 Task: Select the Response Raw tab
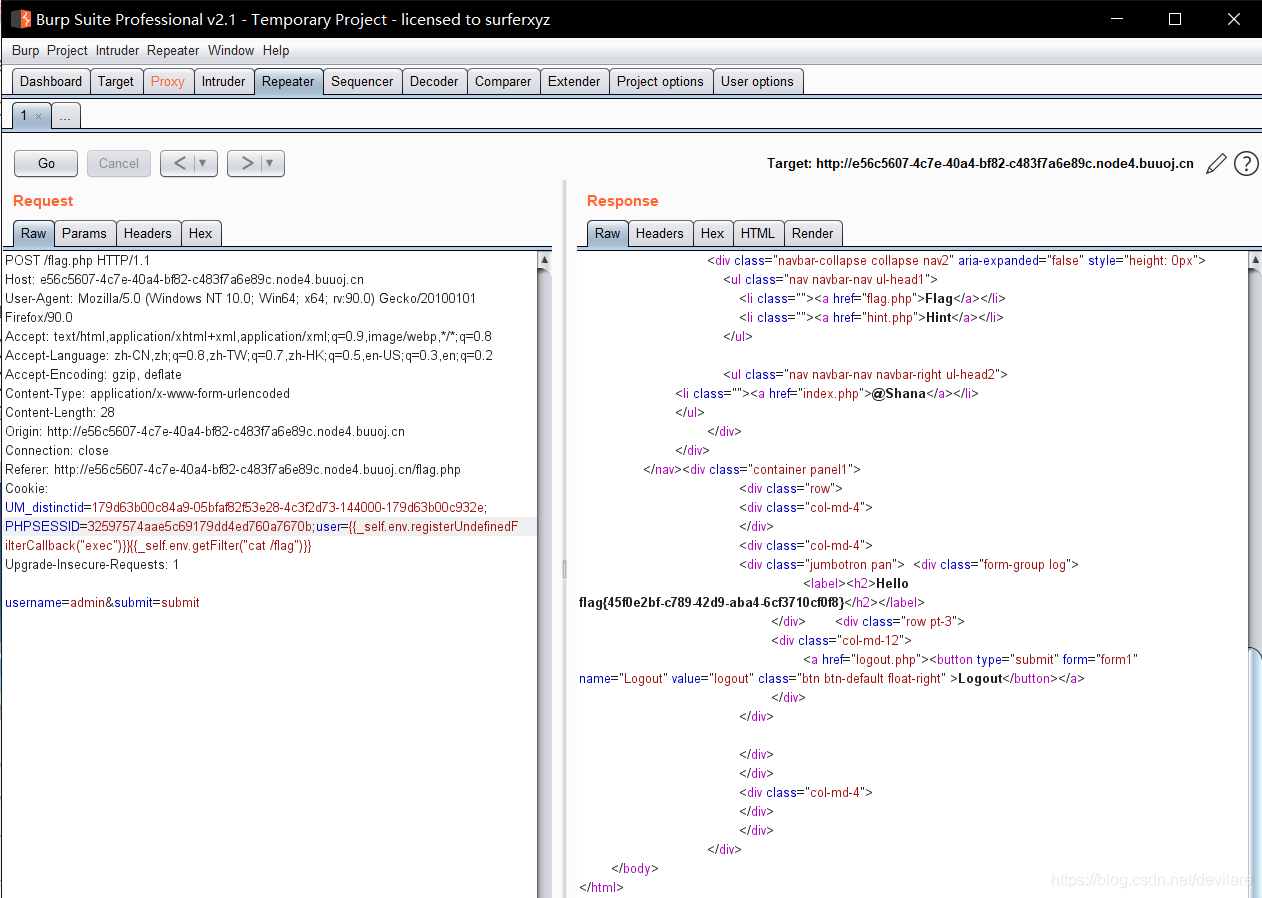[x=608, y=233]
